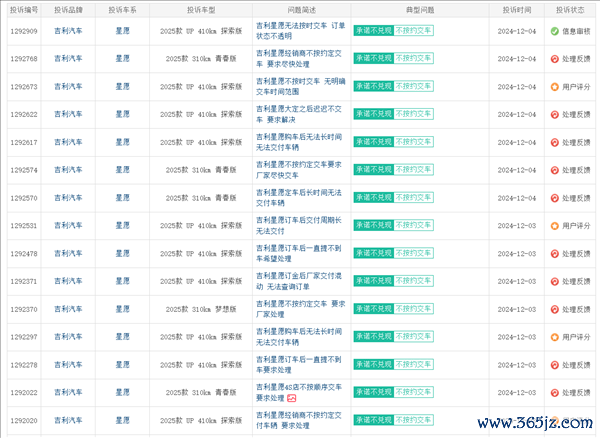Open complaint '吉利星愿4S店不按顺序交车要求处理'
Viewport: 600px width, 438px height.
(299, 392)
